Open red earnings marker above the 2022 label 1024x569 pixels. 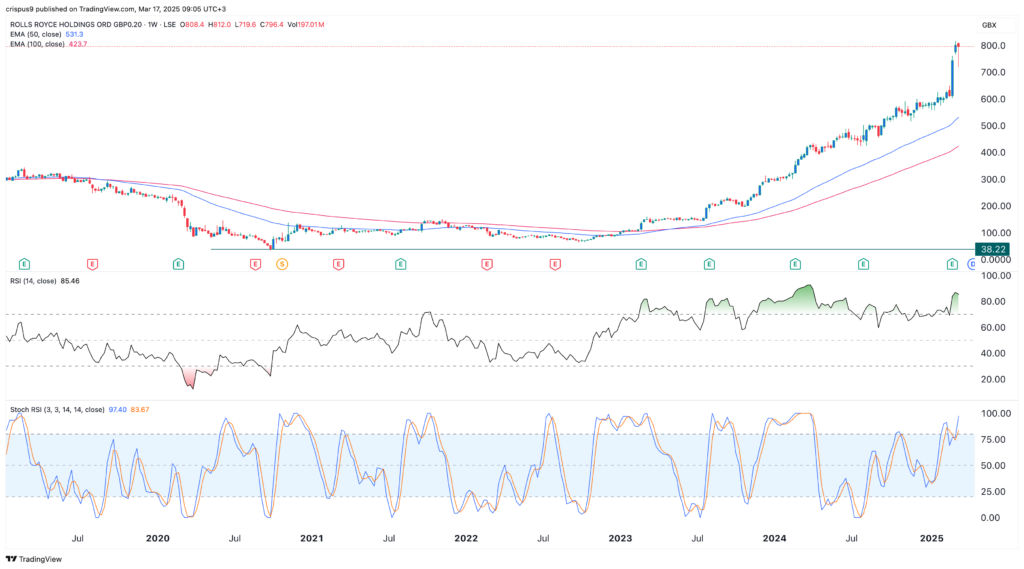pos(487,265)
